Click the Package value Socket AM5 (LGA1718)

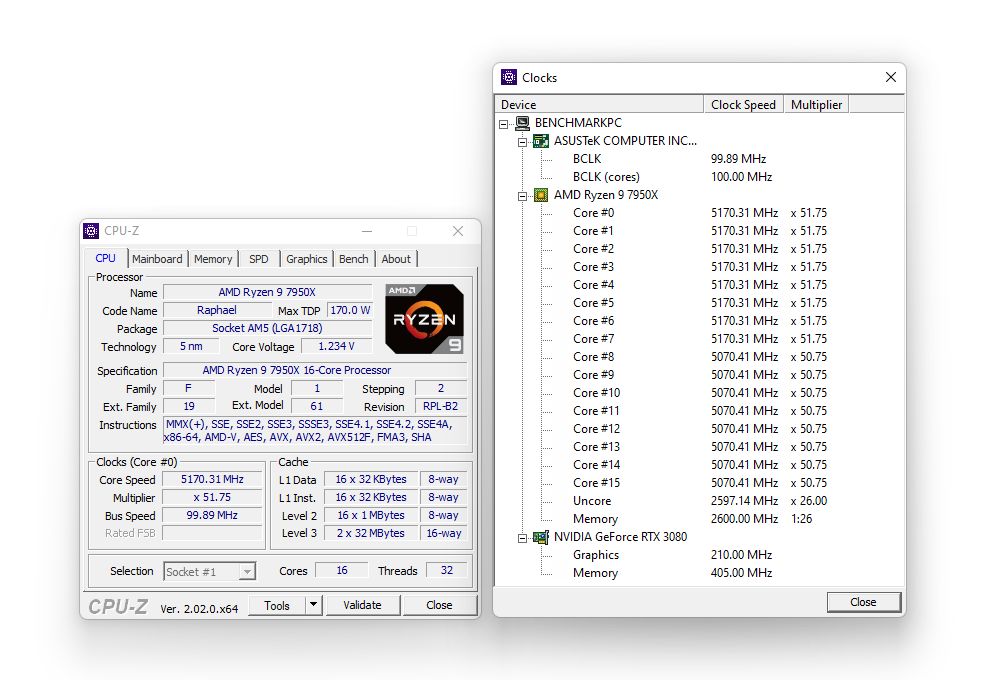[x=267, y=328]
